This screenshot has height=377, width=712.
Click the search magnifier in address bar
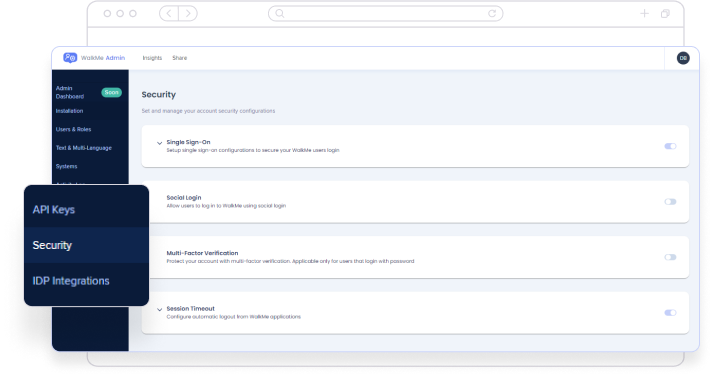coord(280,14)
